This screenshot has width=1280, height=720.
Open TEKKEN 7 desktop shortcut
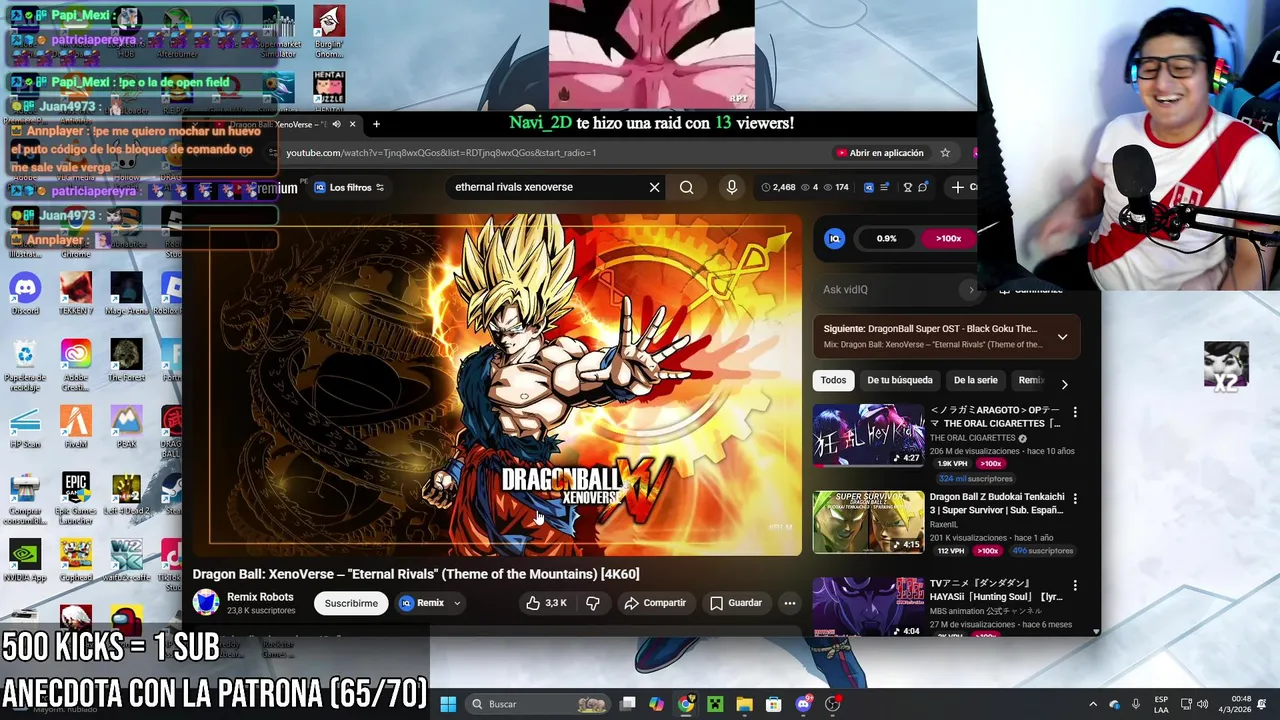tap(76, 294)
